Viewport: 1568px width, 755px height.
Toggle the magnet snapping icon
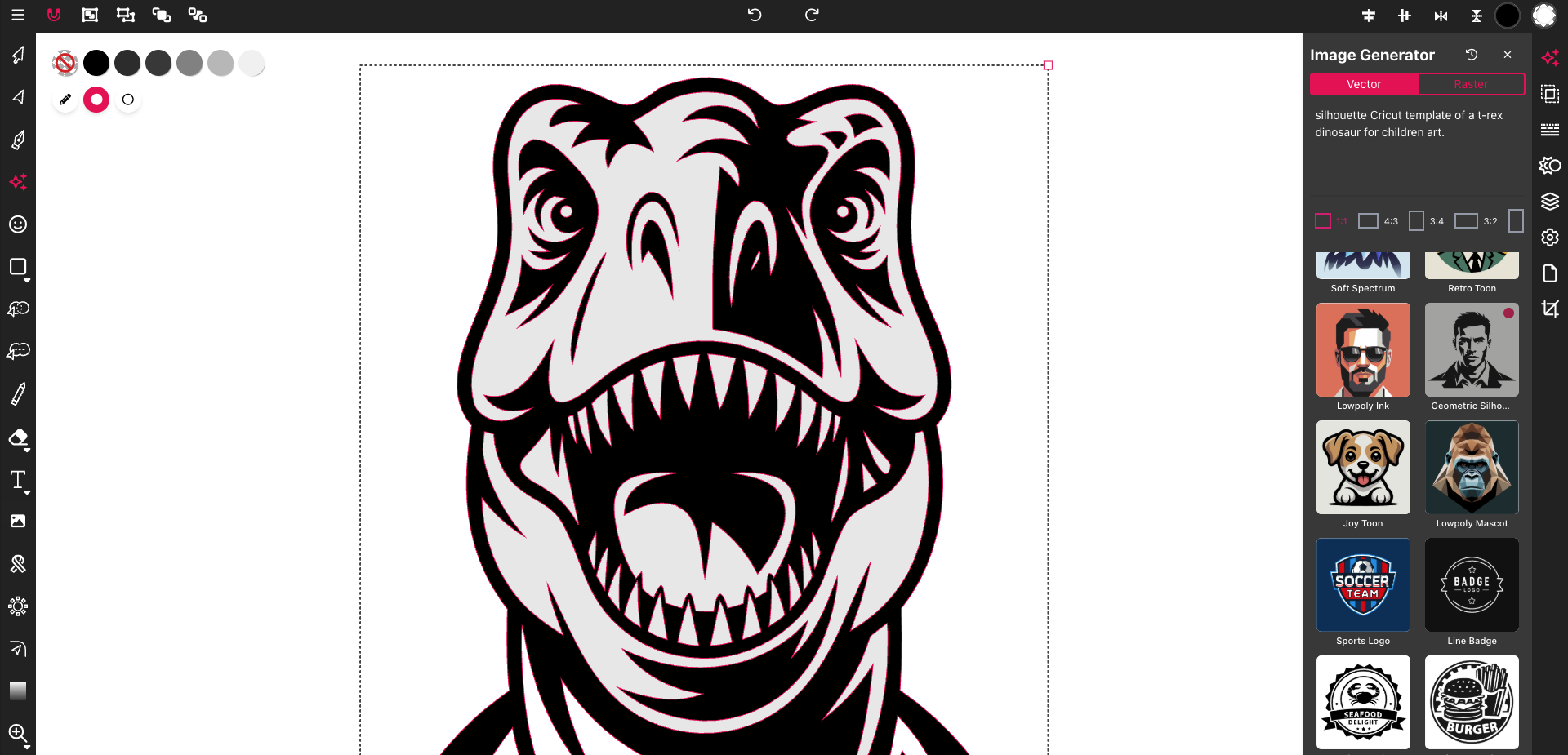(x=54, y=15)
